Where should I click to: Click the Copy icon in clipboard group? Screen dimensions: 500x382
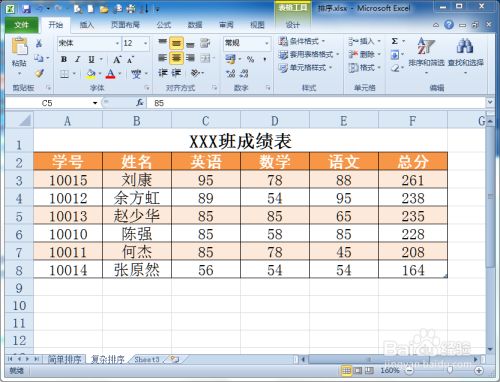point(39,58)
